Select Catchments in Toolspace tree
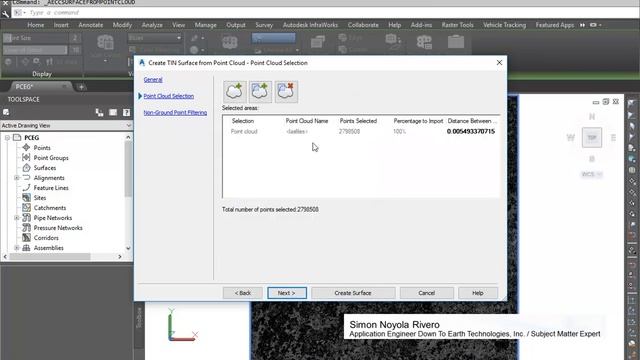This screenshot has width=640, height=360. [x=50, y=208]
